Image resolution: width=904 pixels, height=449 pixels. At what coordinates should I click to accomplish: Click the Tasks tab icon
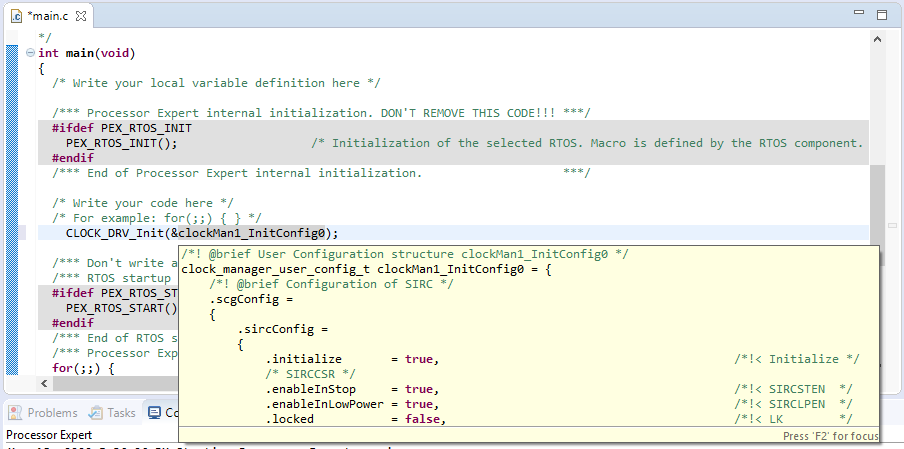pos(96,413)
